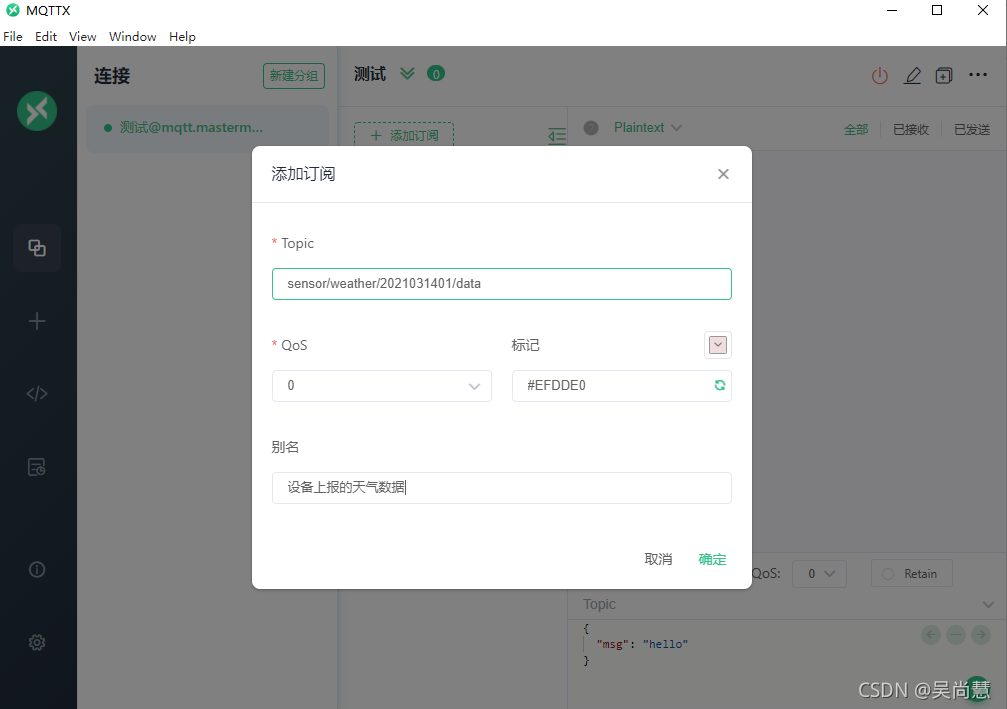The image size is (1007, 709).
Task: Click the minus clear history button
Action: pyautogui.click(x=956, y=635)
